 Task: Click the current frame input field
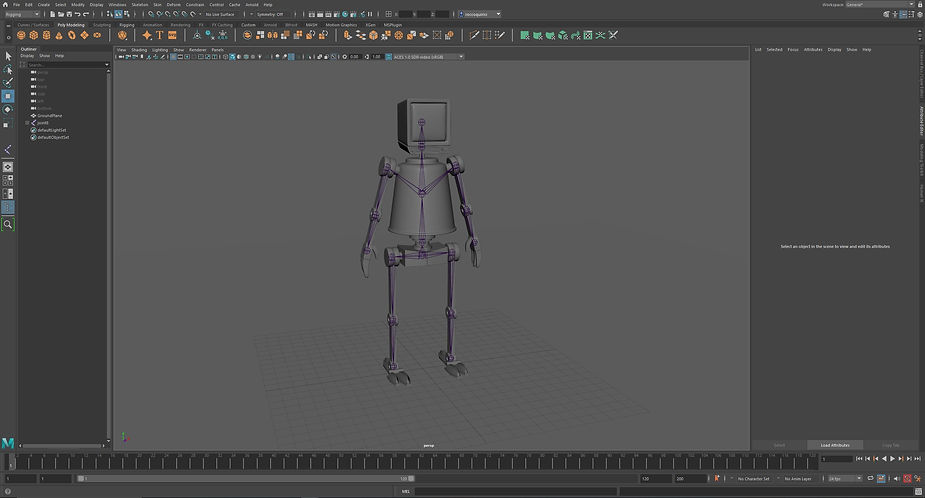[x=837, y=458]
